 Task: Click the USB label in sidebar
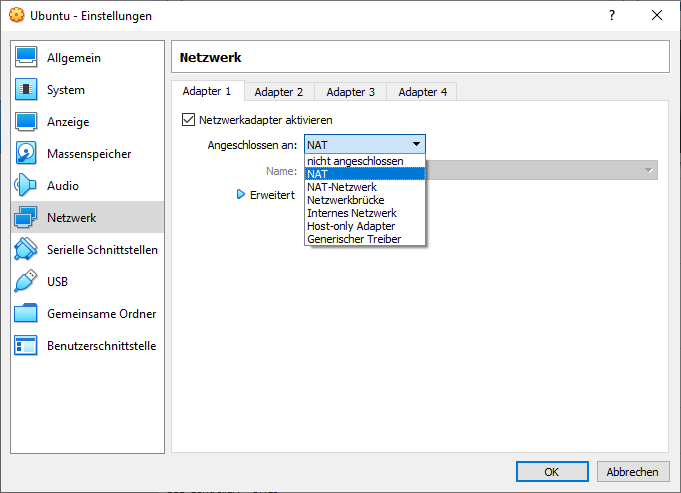point(57,281)
